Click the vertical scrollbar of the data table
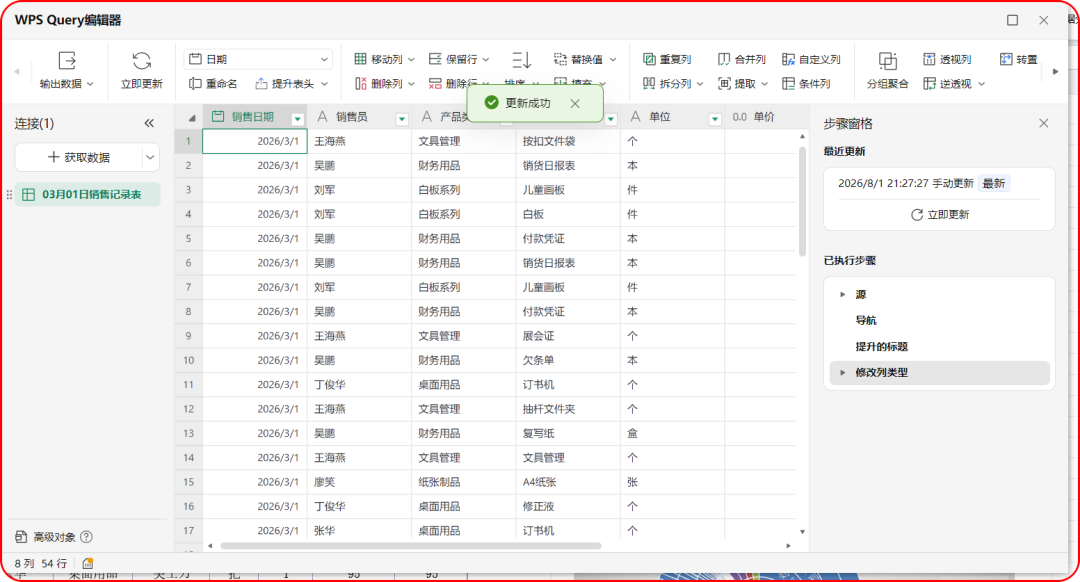The height and width of the screenshot is (582, 1080). (x=802, y=201)
